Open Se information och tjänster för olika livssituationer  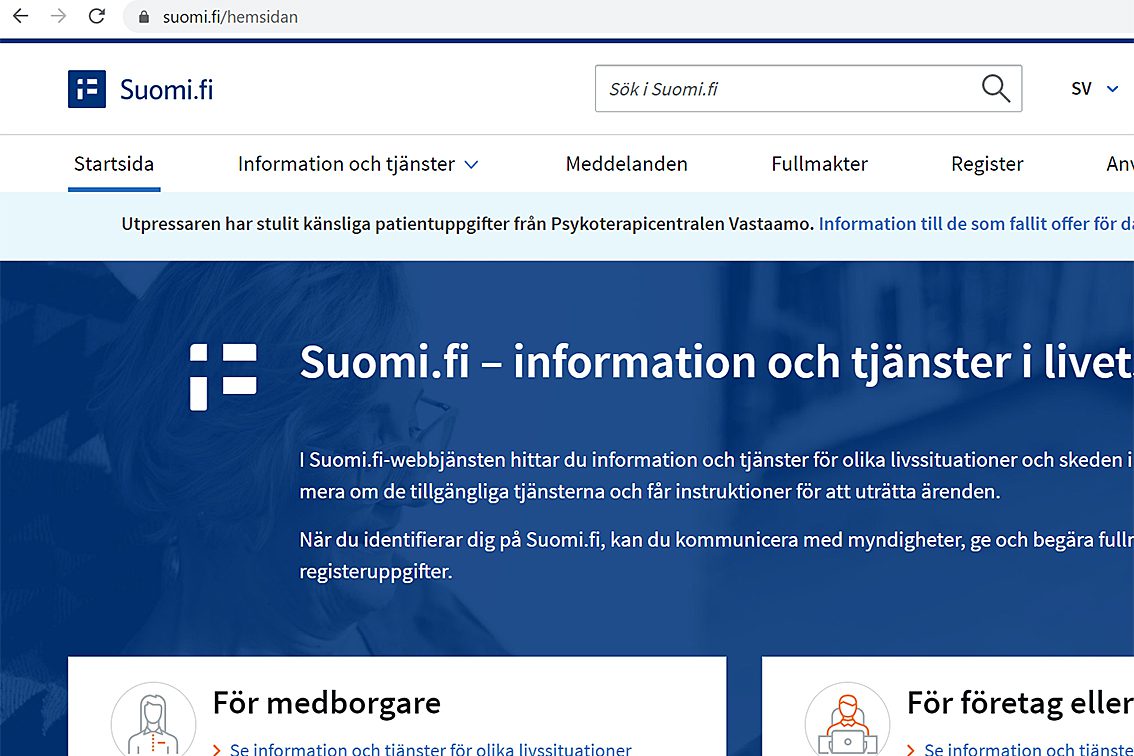(x=430, y=749)
